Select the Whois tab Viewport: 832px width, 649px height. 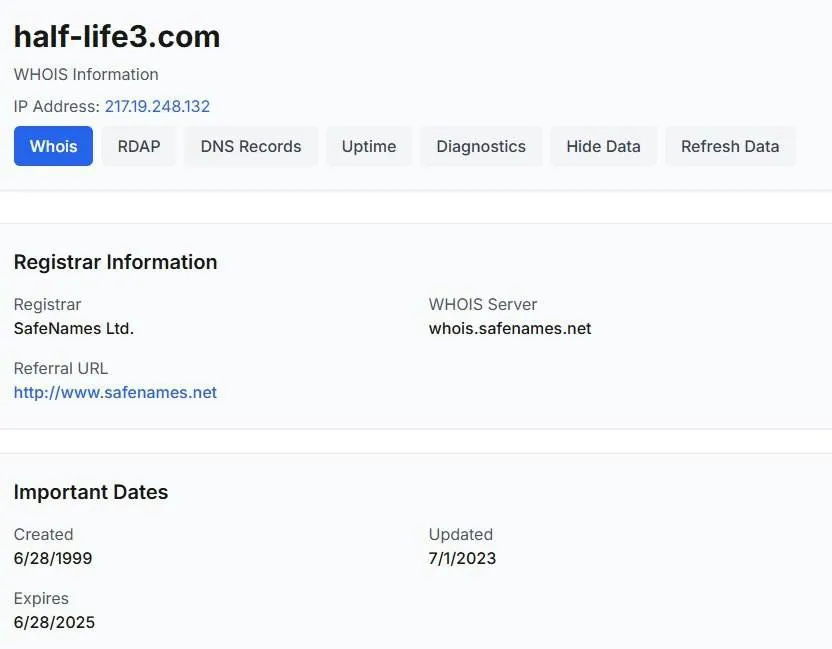[53, 146]
